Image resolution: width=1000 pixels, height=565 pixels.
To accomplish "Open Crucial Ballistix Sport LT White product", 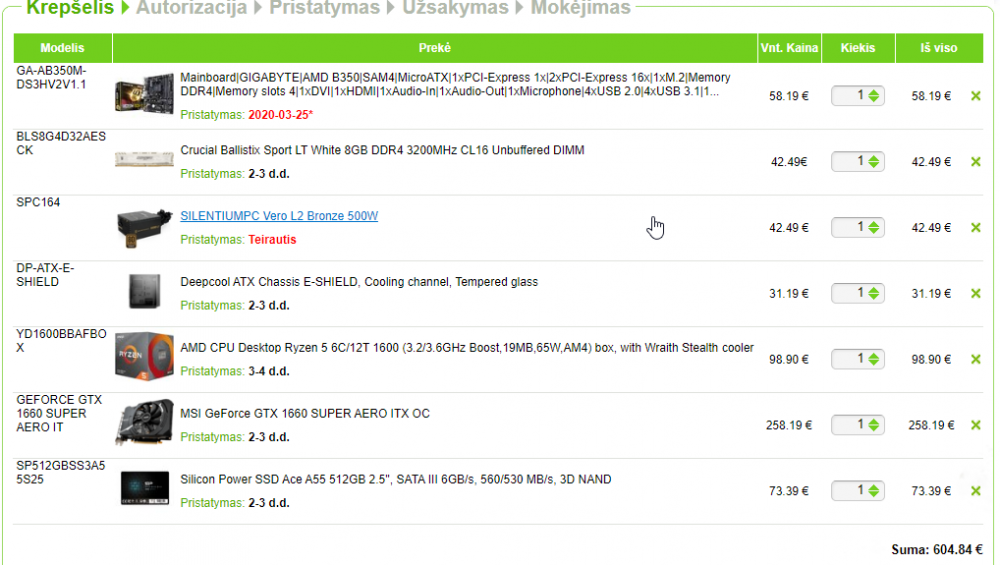I will click(382, 150).
